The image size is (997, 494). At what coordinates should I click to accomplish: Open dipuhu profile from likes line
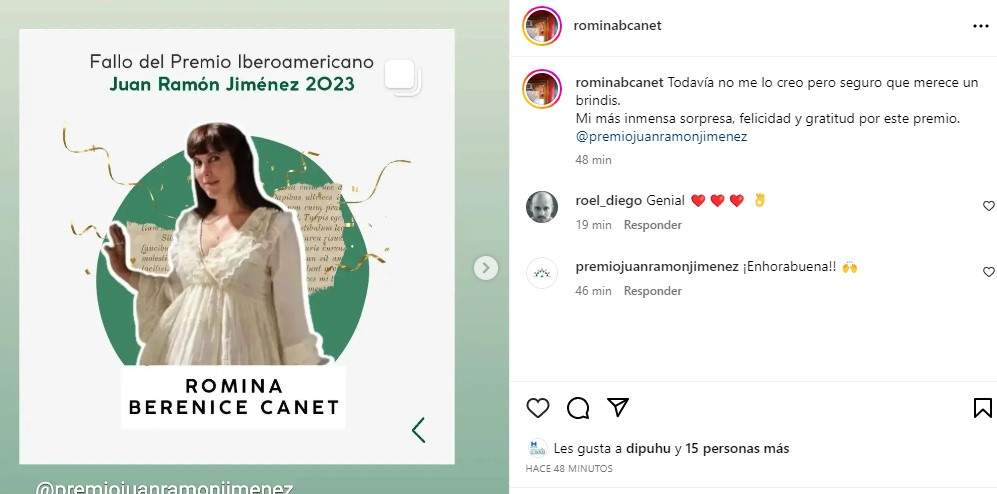[x=649, y=448]
